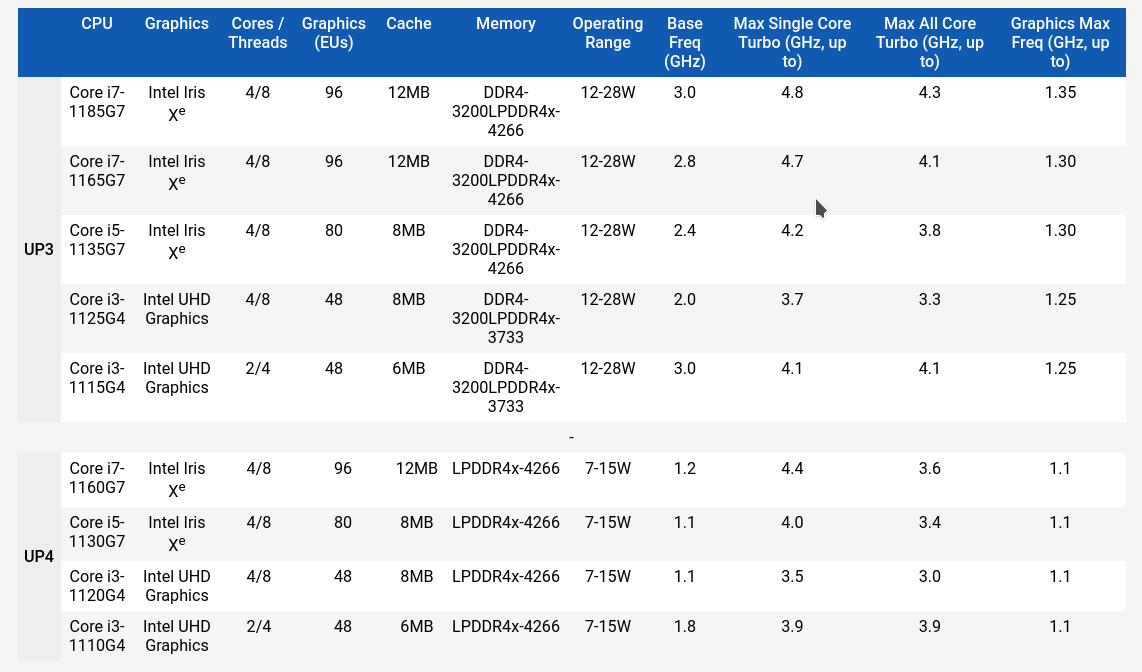Click the 6MB cache of i3-1115G4

click(x=409, y=368)
